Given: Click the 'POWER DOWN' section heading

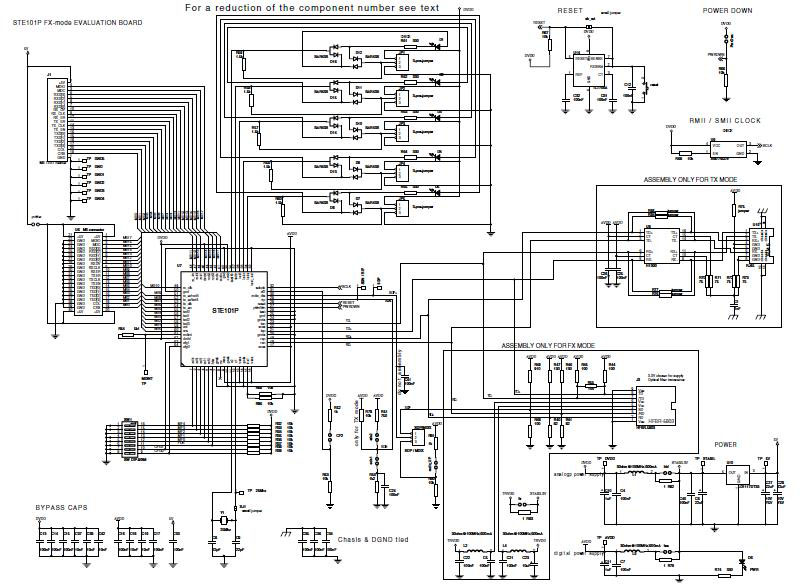Looking at the screenshot, I should [x=727, y=11].
